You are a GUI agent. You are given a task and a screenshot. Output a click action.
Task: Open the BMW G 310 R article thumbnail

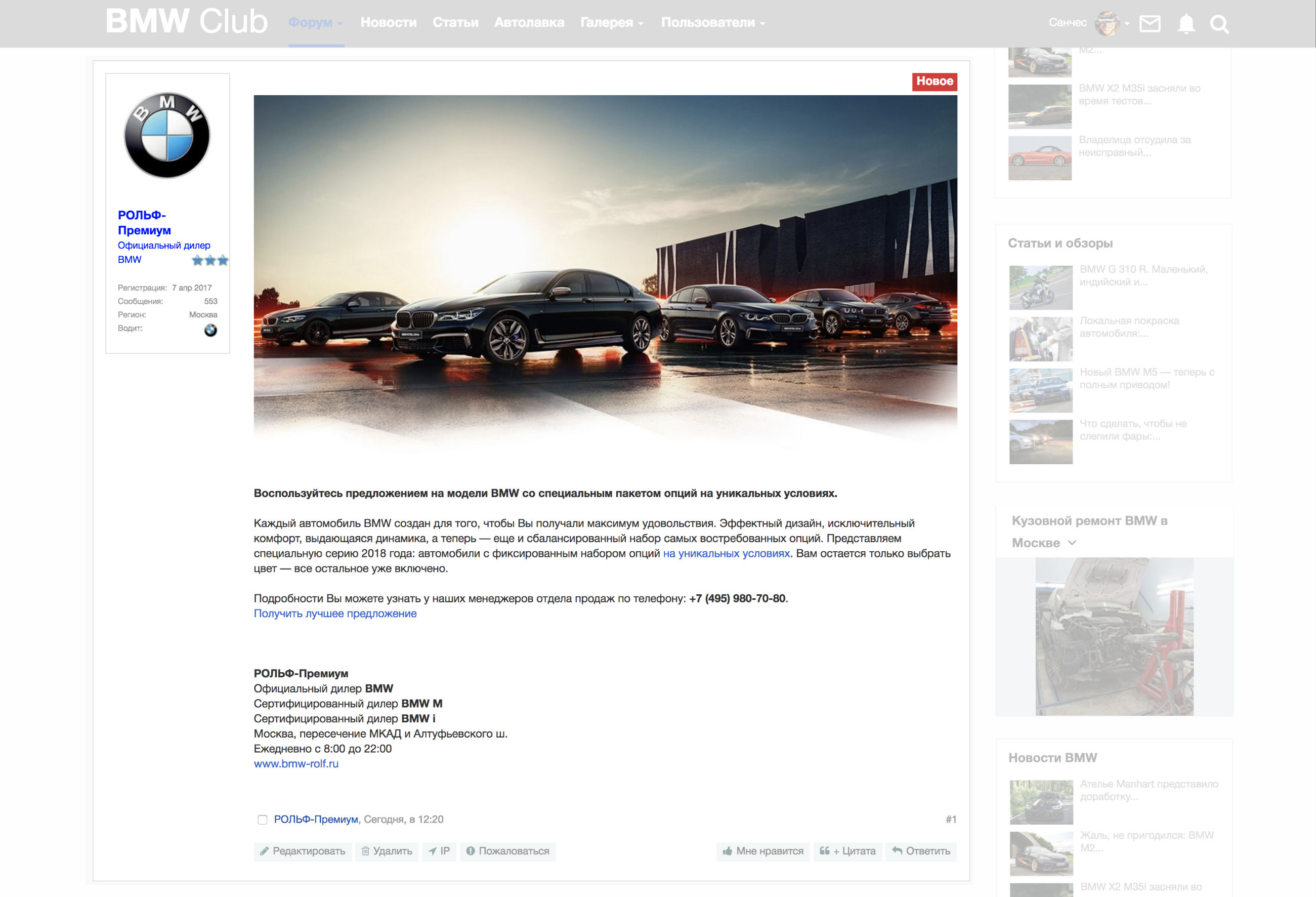tap(1041, 288)
